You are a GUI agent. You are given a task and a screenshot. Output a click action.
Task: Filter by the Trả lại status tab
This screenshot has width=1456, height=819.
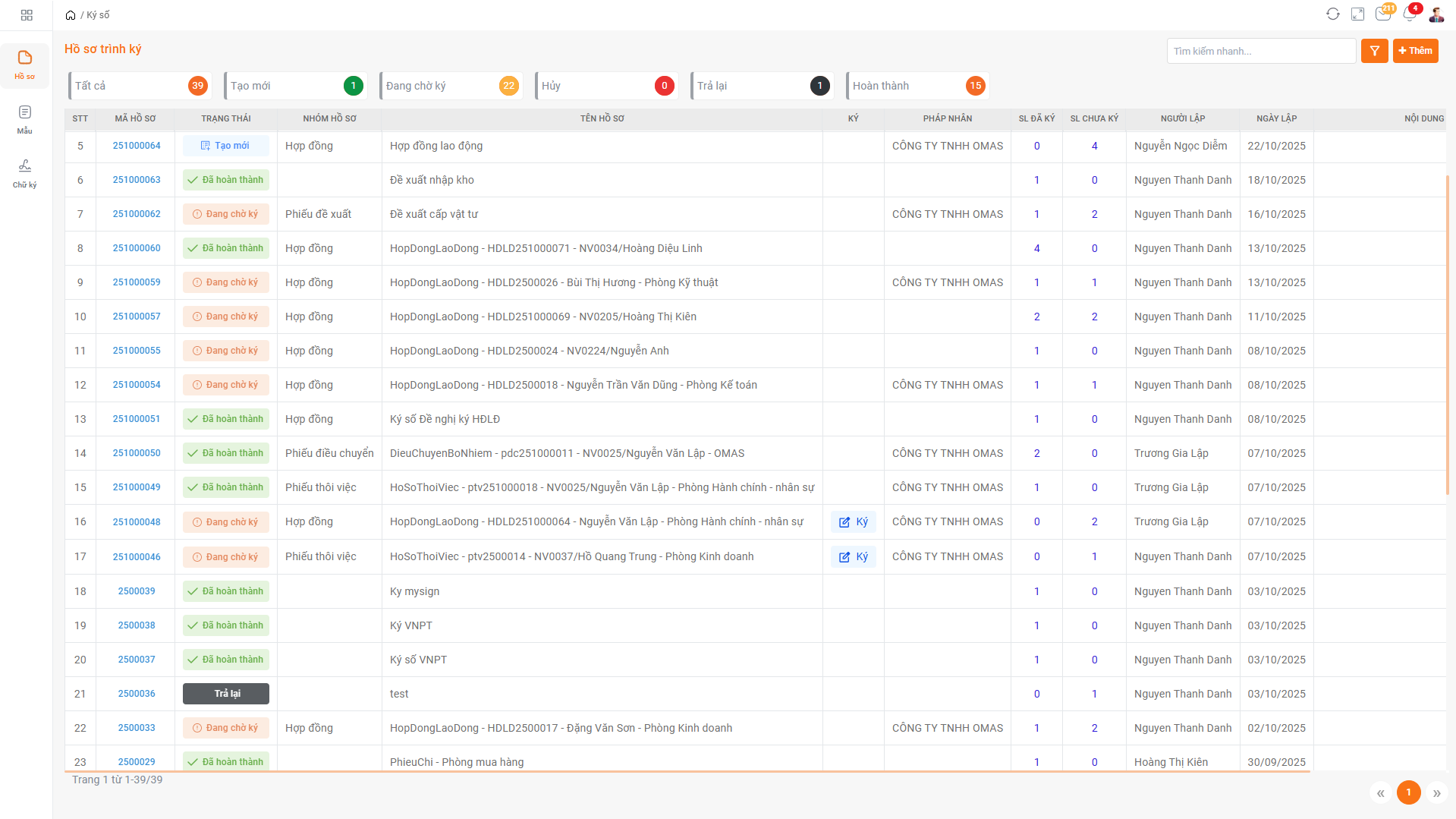click(x=761, y=86)
